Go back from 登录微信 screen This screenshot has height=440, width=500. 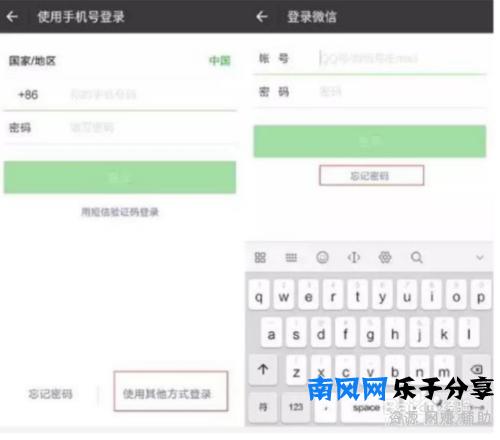(262, 16)
